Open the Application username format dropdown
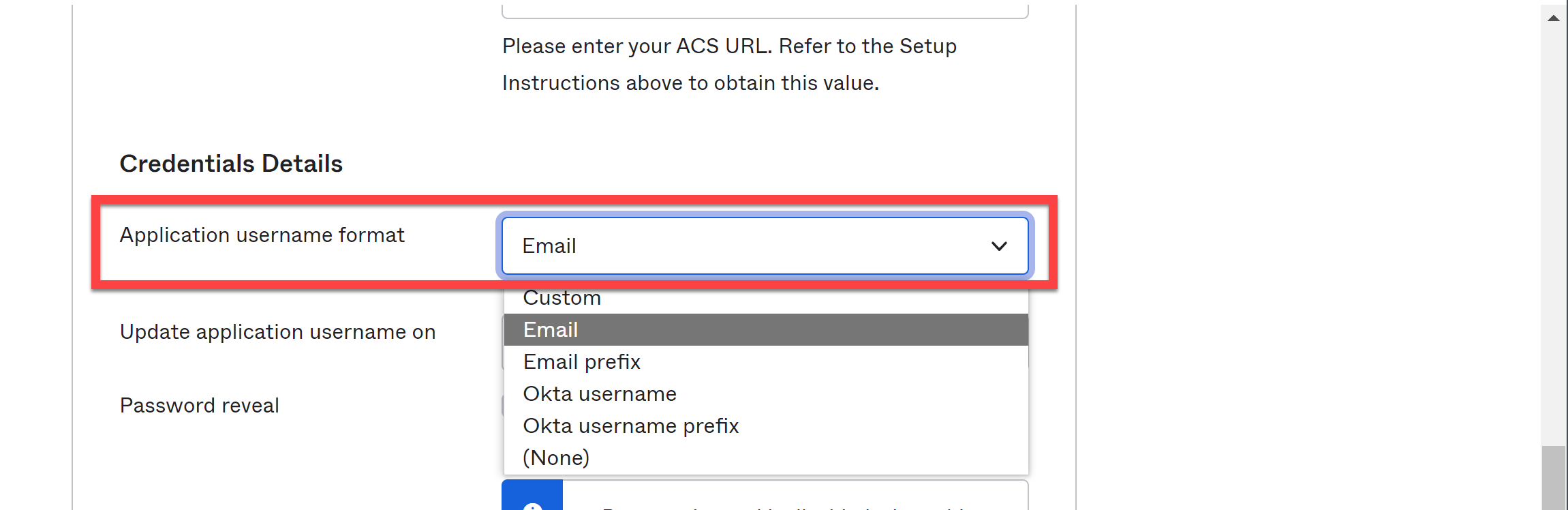The image size is (1568, 510). coord(765,245)
